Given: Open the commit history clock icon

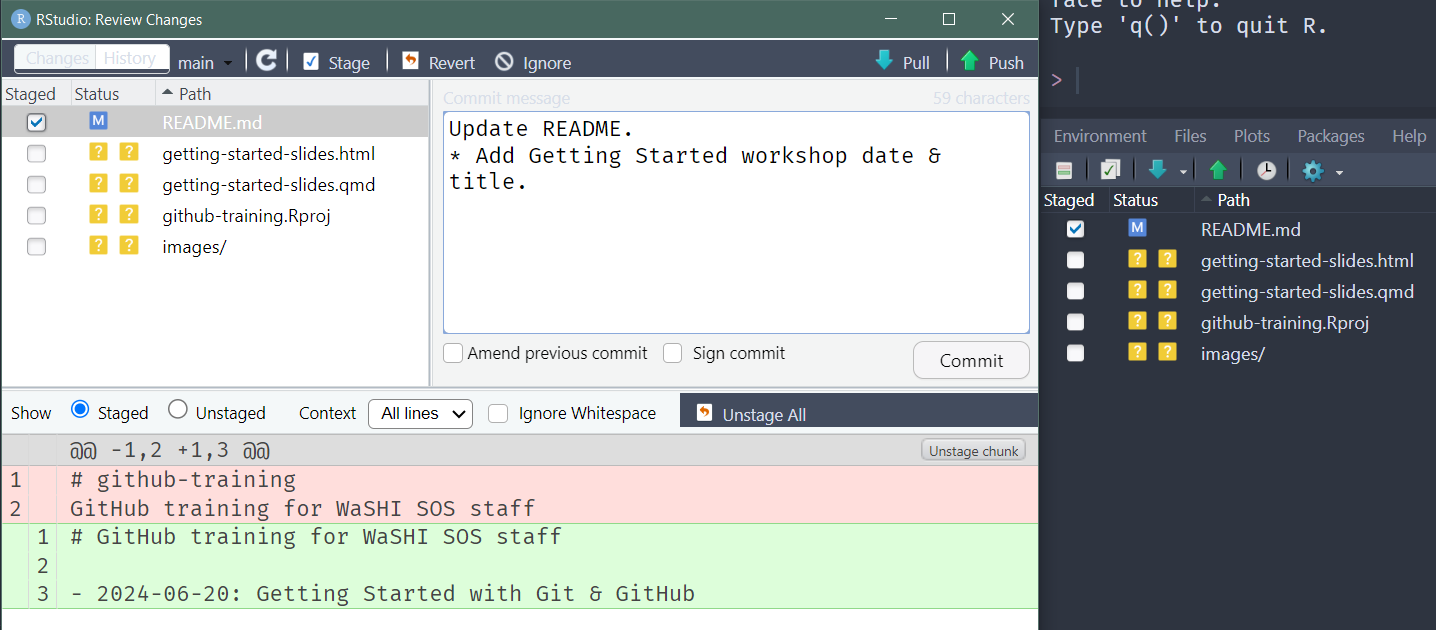Looking at the screenshot, I should pos(1266,170).
